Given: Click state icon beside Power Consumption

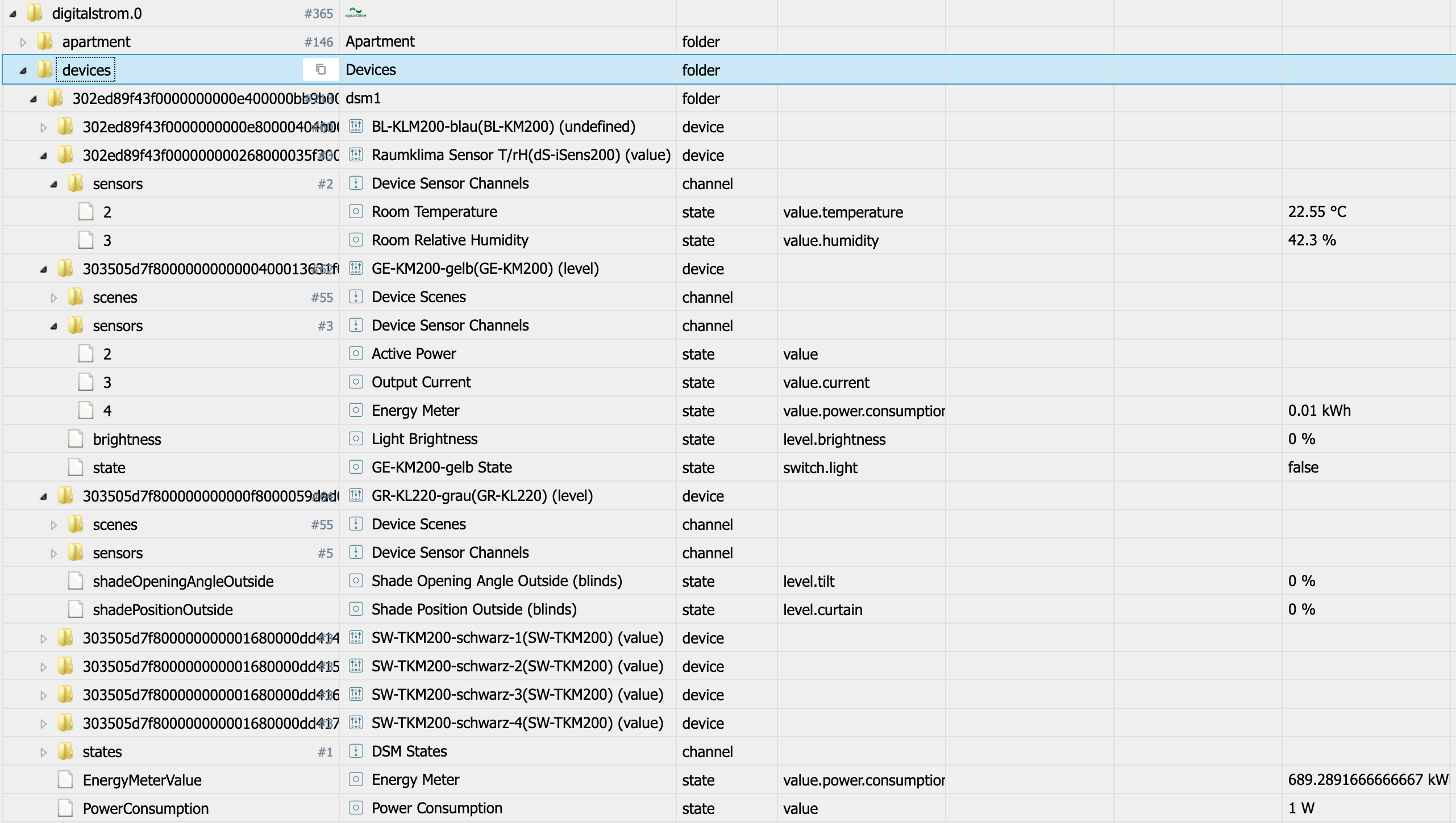Looking at the screenshot, I should (356, 808).
